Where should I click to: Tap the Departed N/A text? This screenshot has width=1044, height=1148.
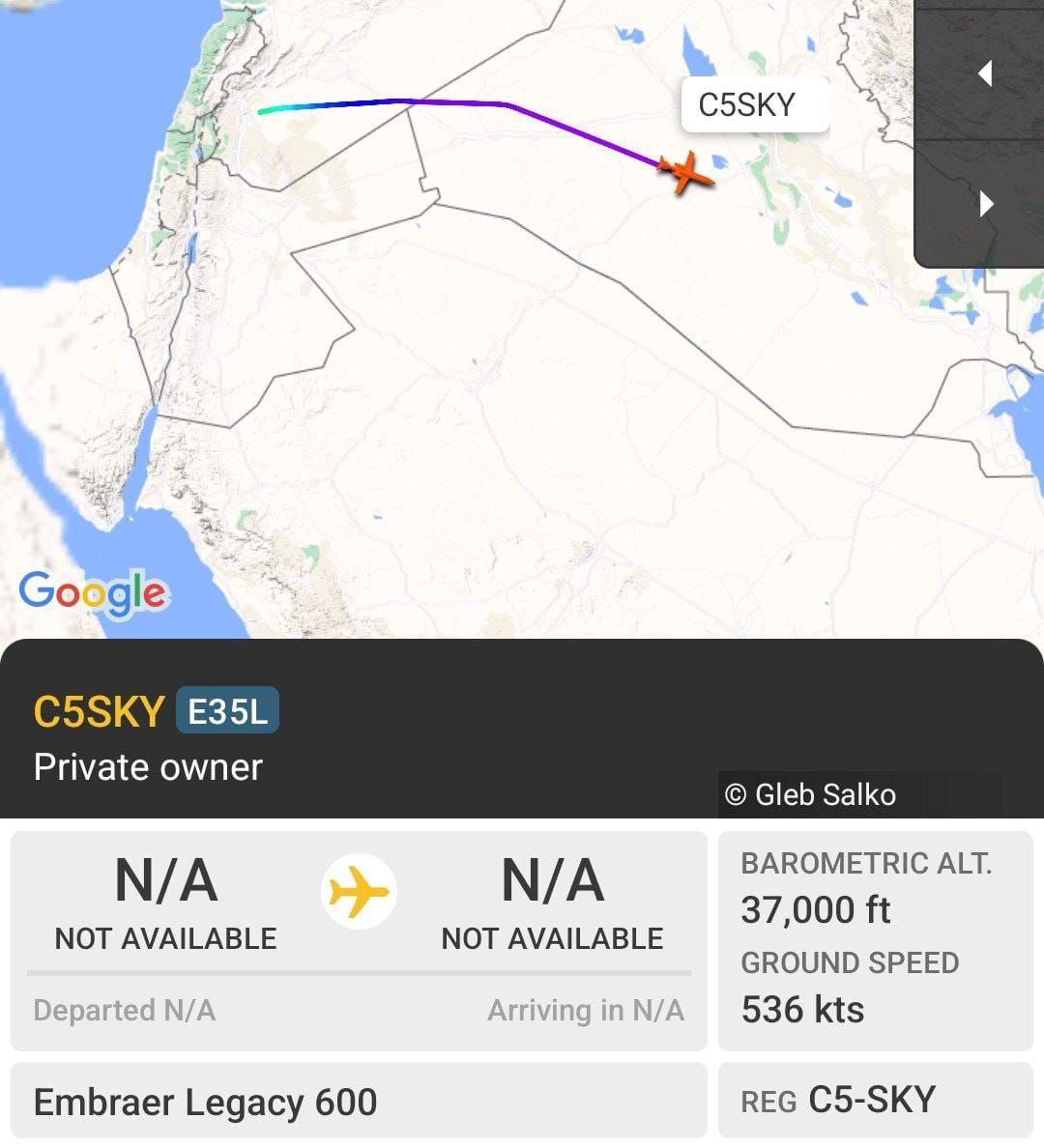coord(125,1011)
